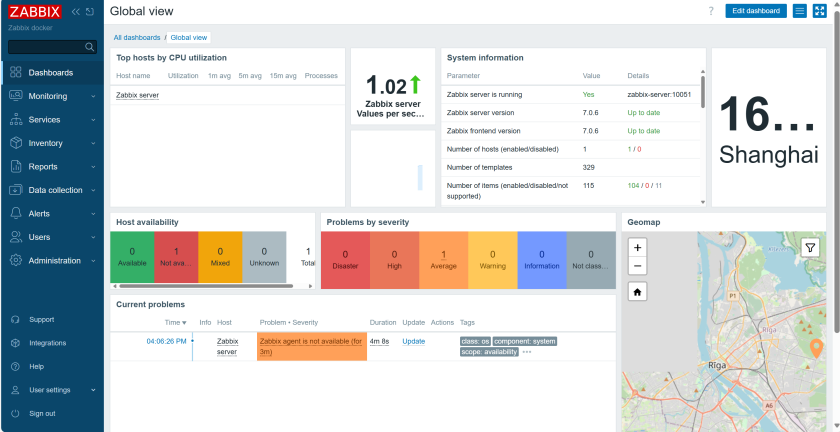Image resolution: width=840 pixels, height=432 pixels.
Task: Click the Edit dashboard button
Action: 756,11
